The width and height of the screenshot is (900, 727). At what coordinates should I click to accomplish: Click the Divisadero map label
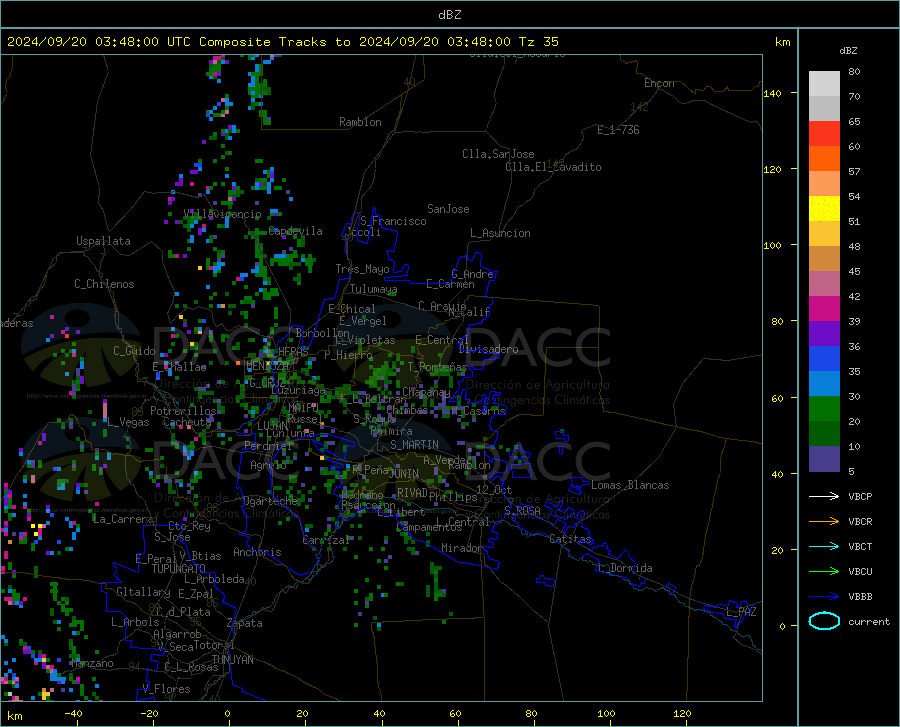[488, 349]
